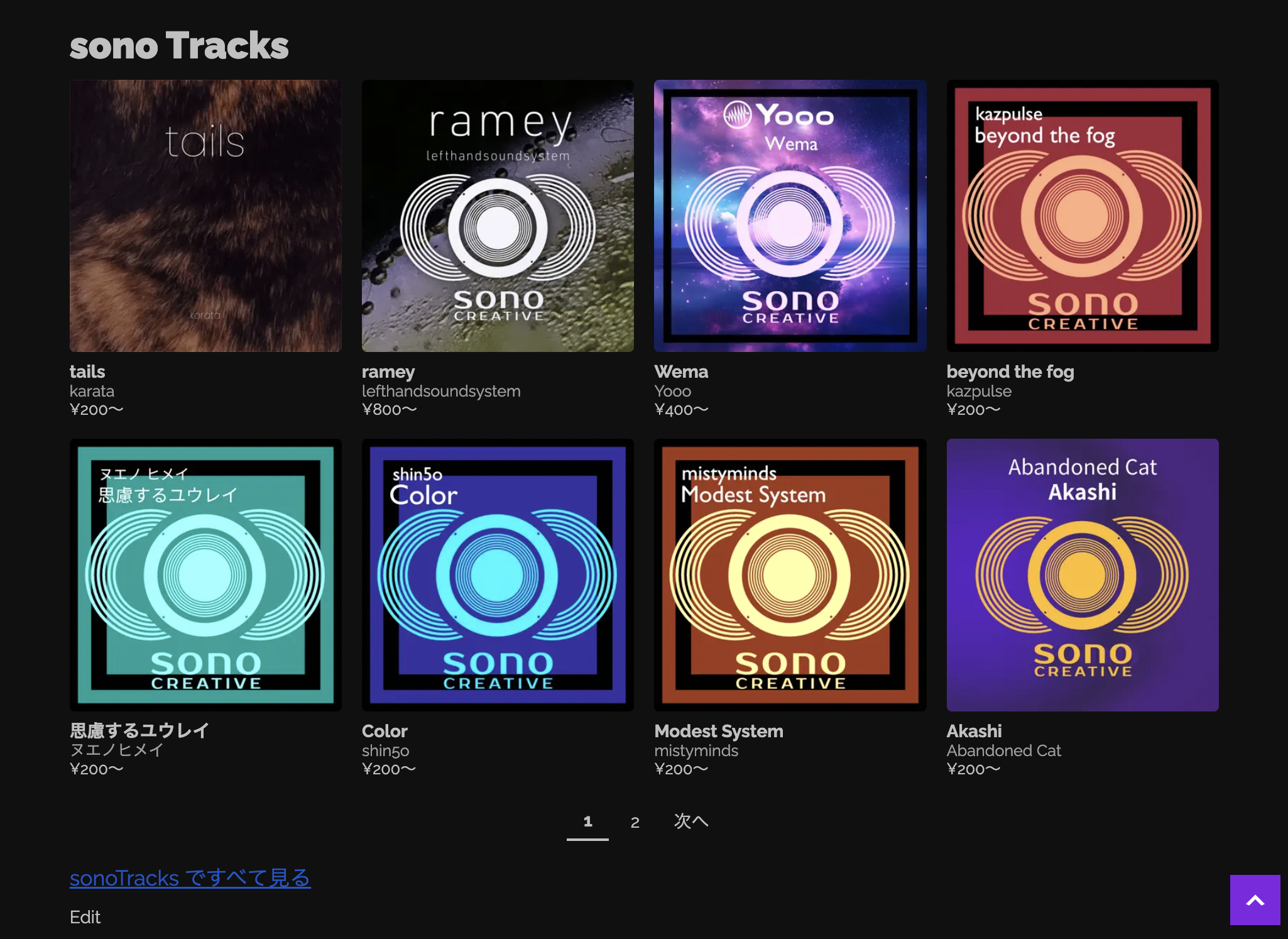Open the ramey album cover artwork

click(498, 216)
